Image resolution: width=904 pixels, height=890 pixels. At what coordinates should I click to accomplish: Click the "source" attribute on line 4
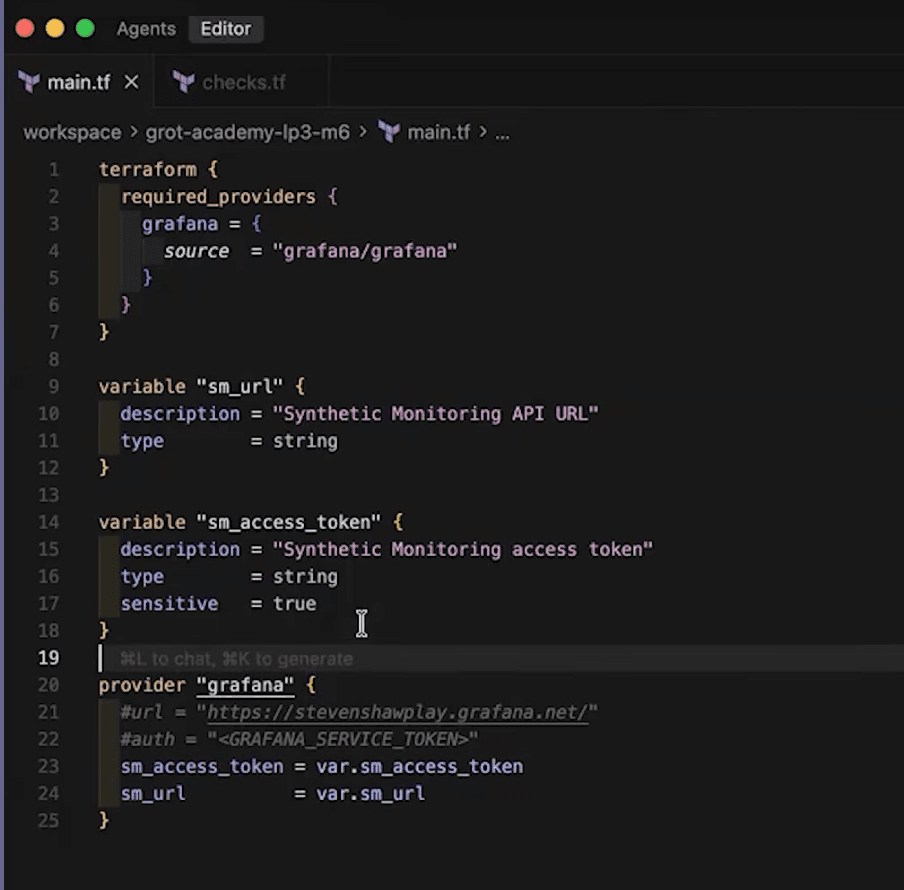[x=196, y=251]
